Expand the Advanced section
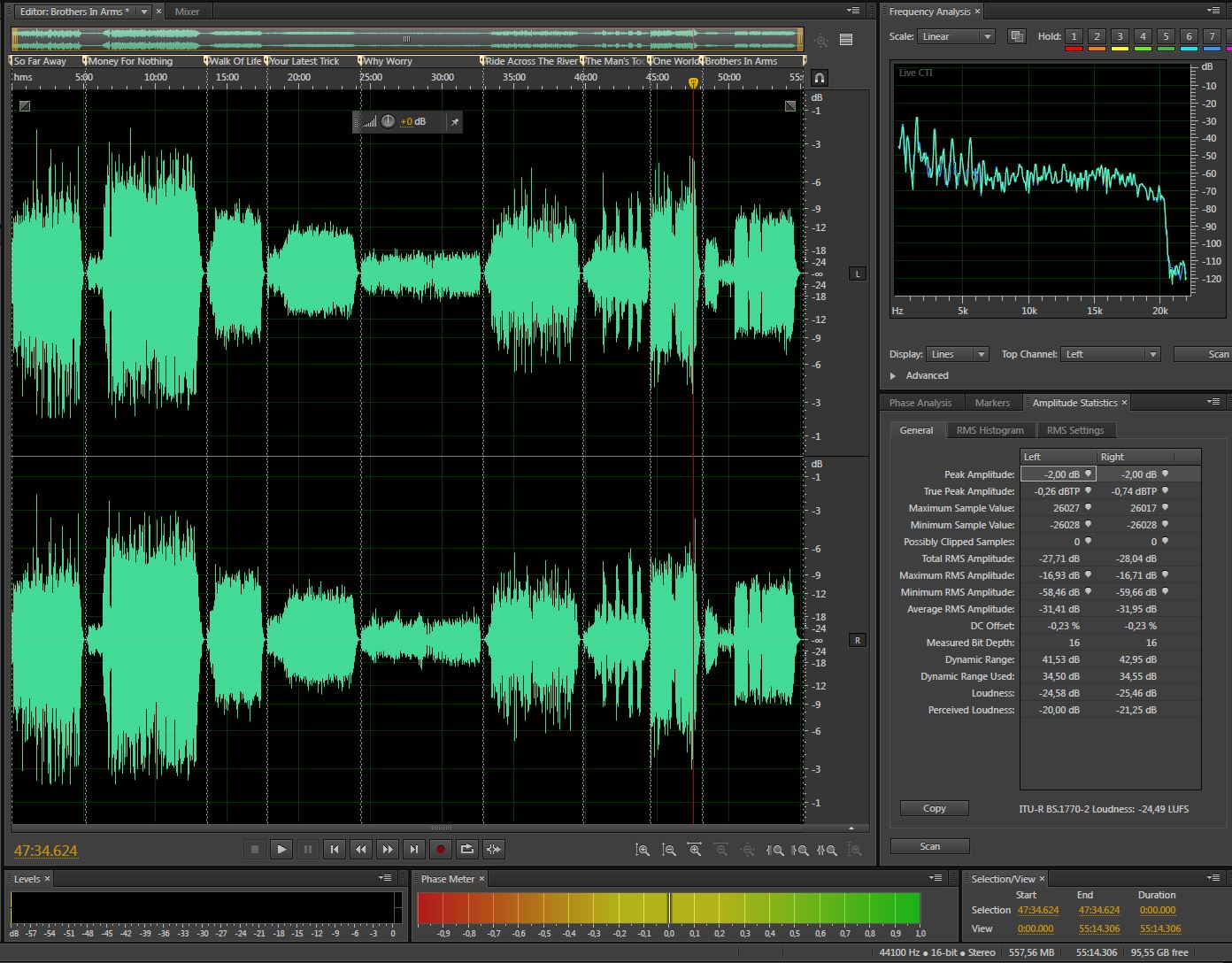Image resolution: width=1232 pixels, height=963 pixels. pos(893,376)
